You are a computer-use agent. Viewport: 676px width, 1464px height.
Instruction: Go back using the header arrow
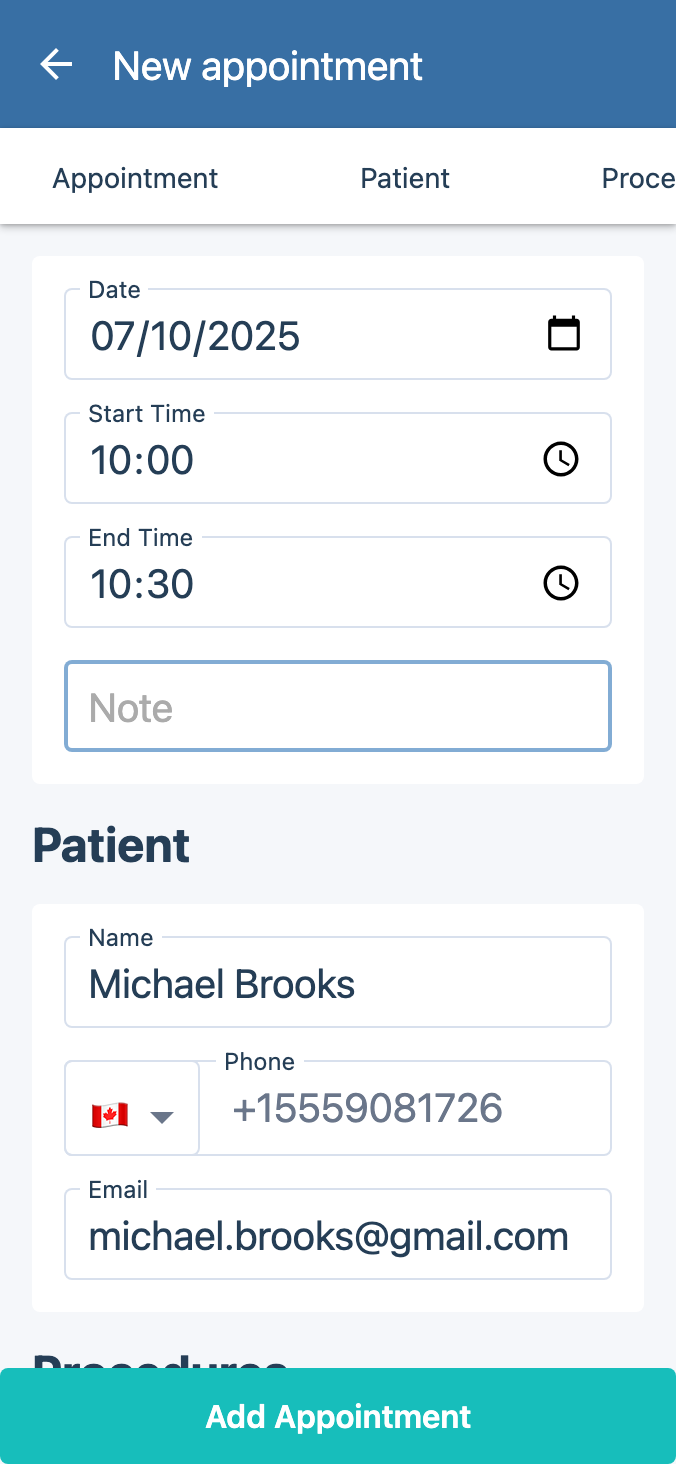(x=56, y=66)
